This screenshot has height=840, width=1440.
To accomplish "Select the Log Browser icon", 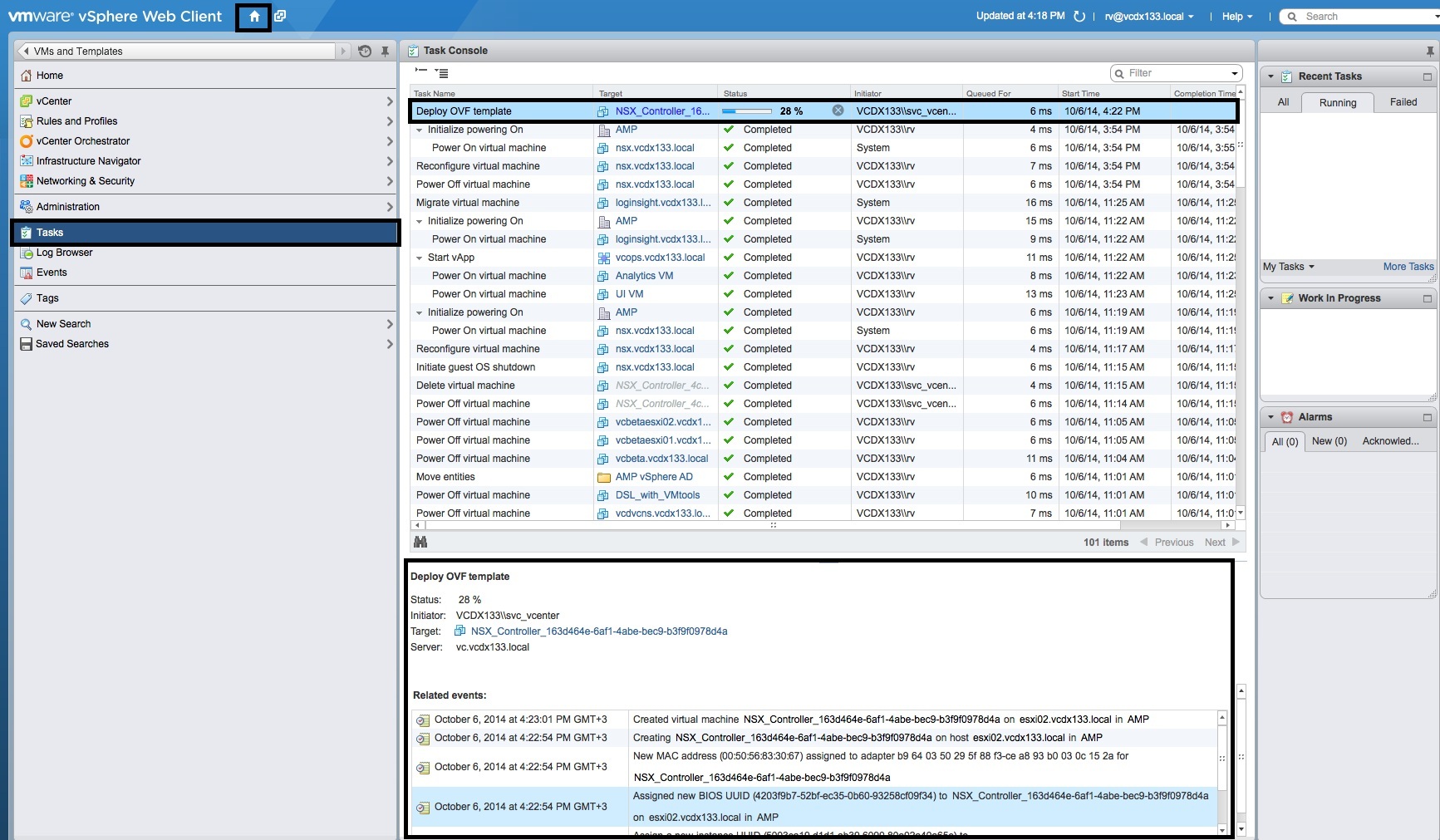I will coord(25,253).
